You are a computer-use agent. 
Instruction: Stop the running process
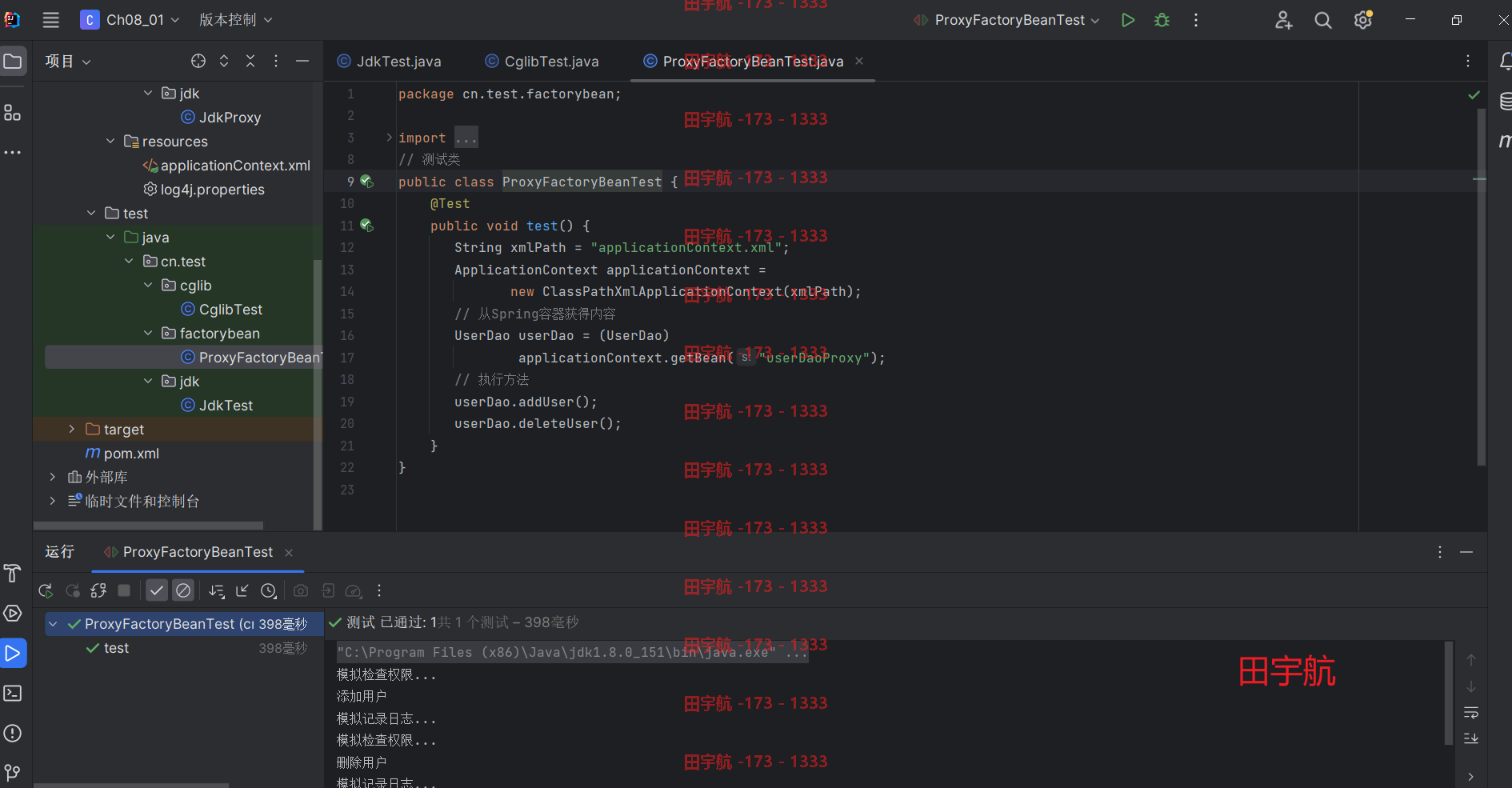point(124,590)
